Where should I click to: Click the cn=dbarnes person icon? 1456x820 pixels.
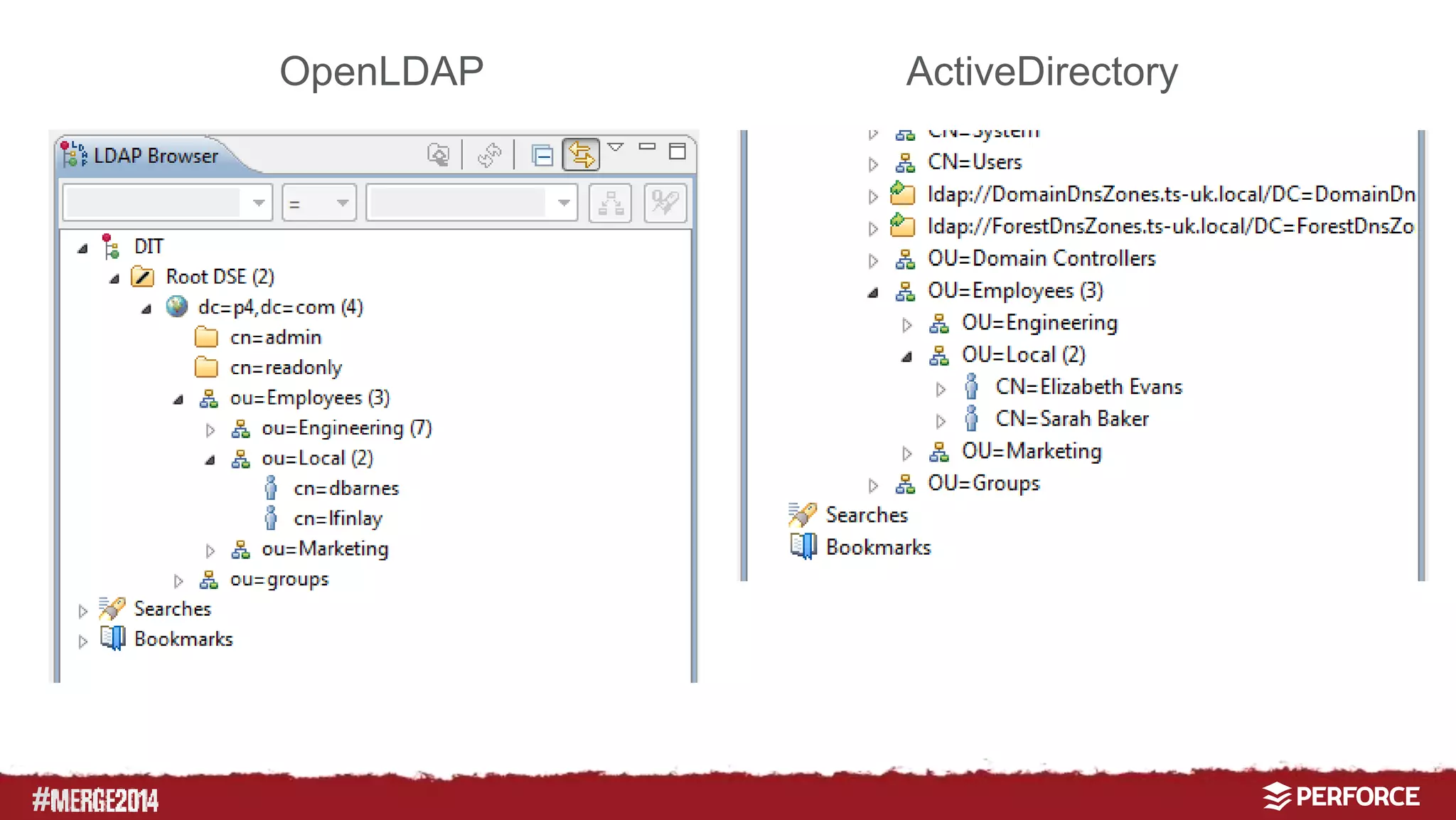coord(271,488)
